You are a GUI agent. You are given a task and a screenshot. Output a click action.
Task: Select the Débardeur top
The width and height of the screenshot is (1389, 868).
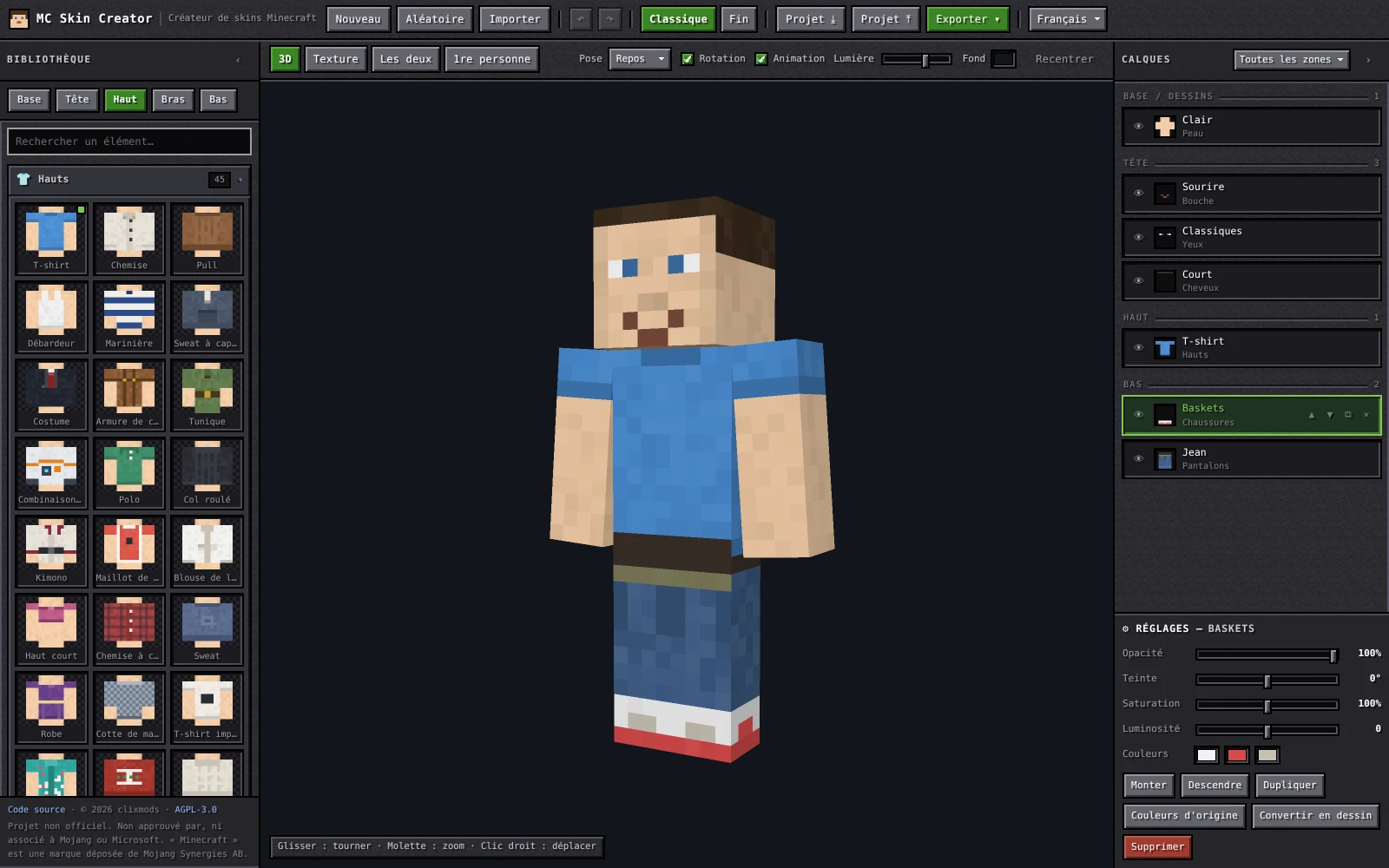(51, 317)
